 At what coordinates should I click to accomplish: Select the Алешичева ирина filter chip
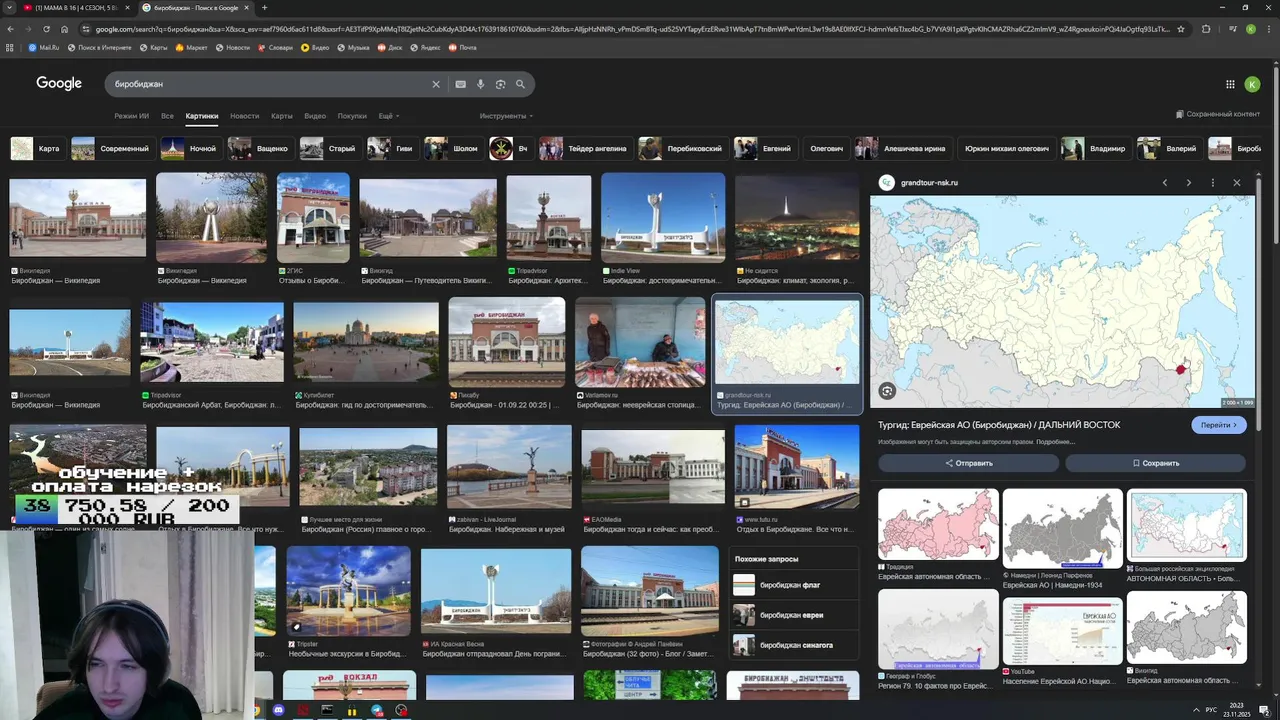coord(902,148)
